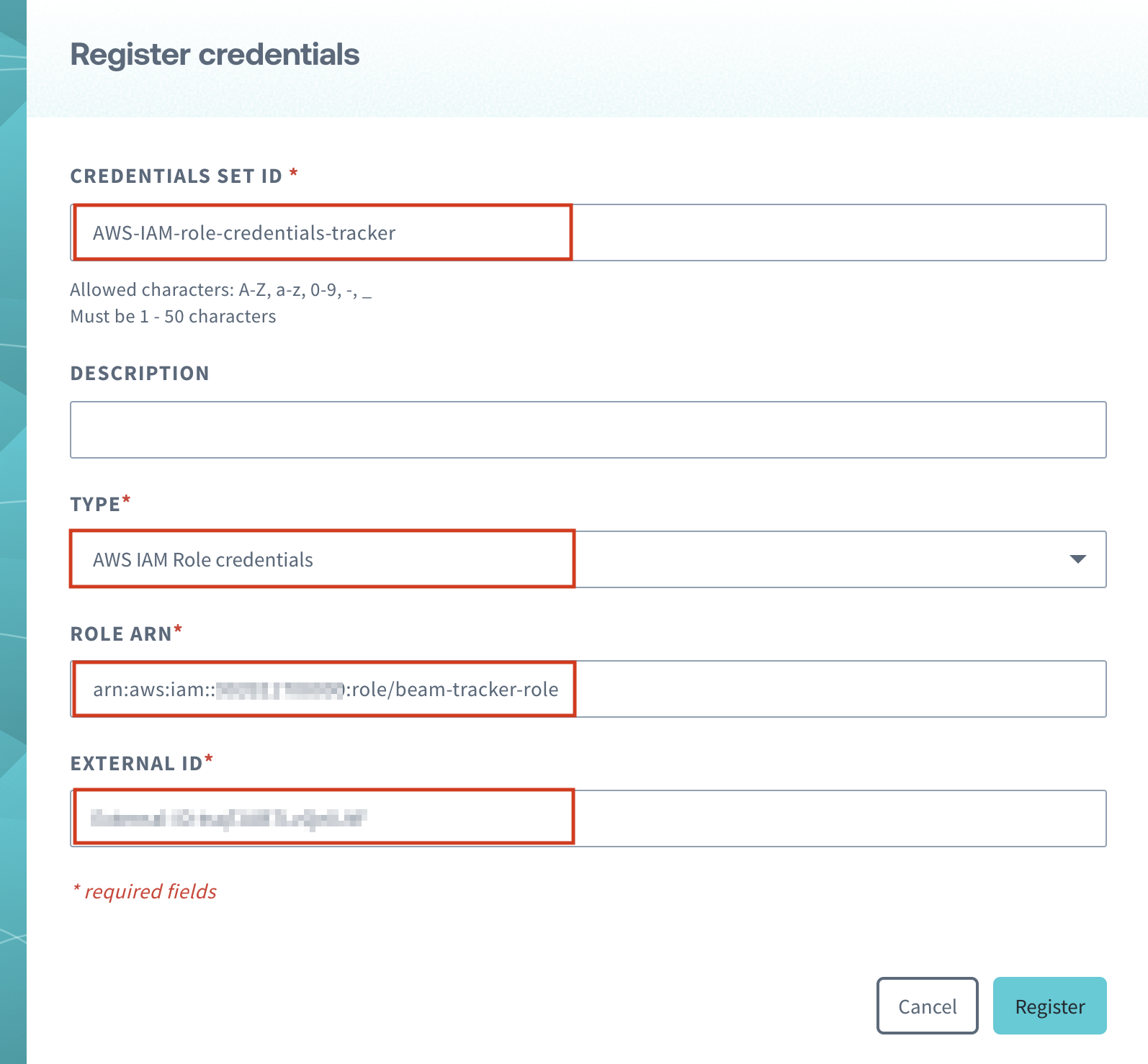Click the "CREDENTIALS SET ID" label
This screenshot has height=1064, width=1148.
176,176
